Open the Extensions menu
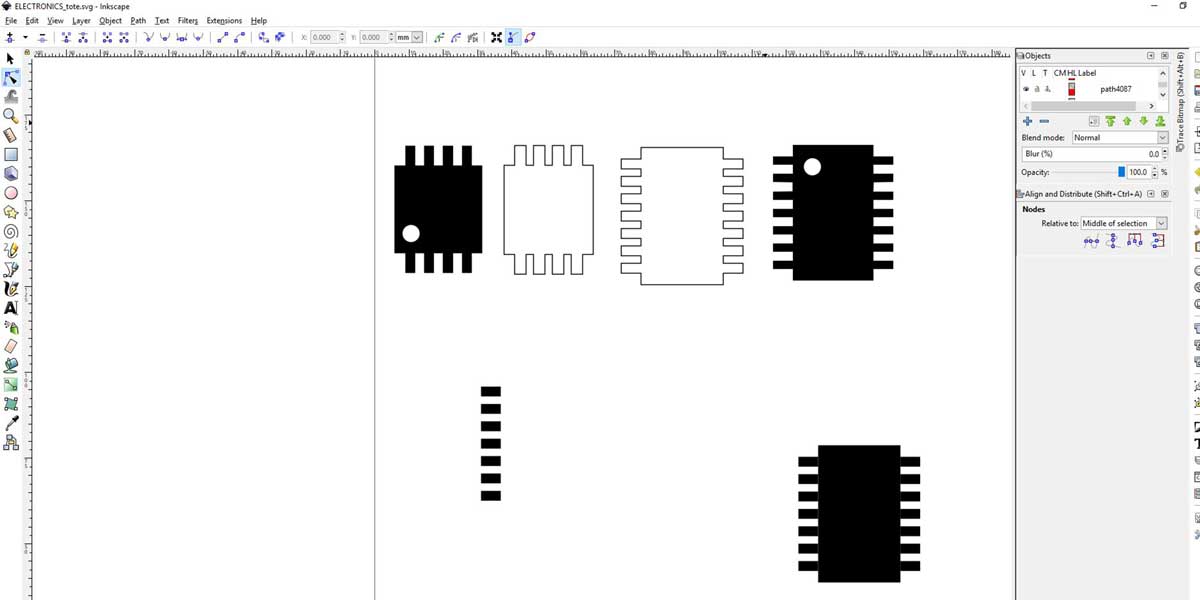Image resolution: width=1200 pixels, height=600 pixels. click(x=224, y=20)
